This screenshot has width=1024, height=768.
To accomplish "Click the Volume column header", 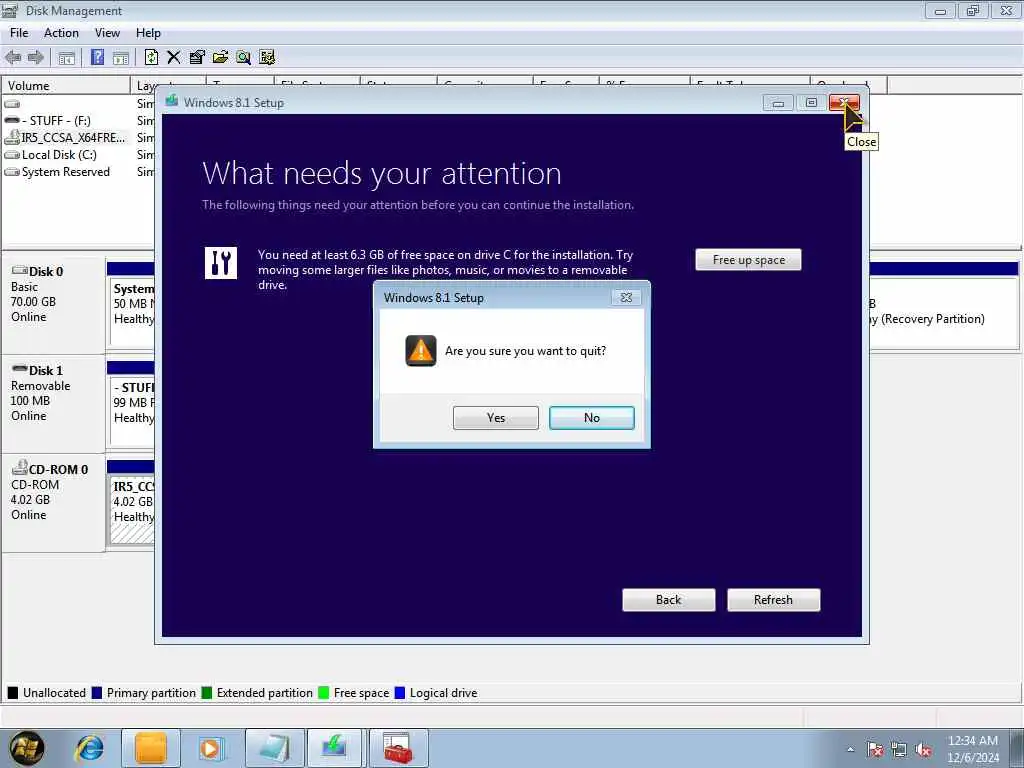I will 65,86.
